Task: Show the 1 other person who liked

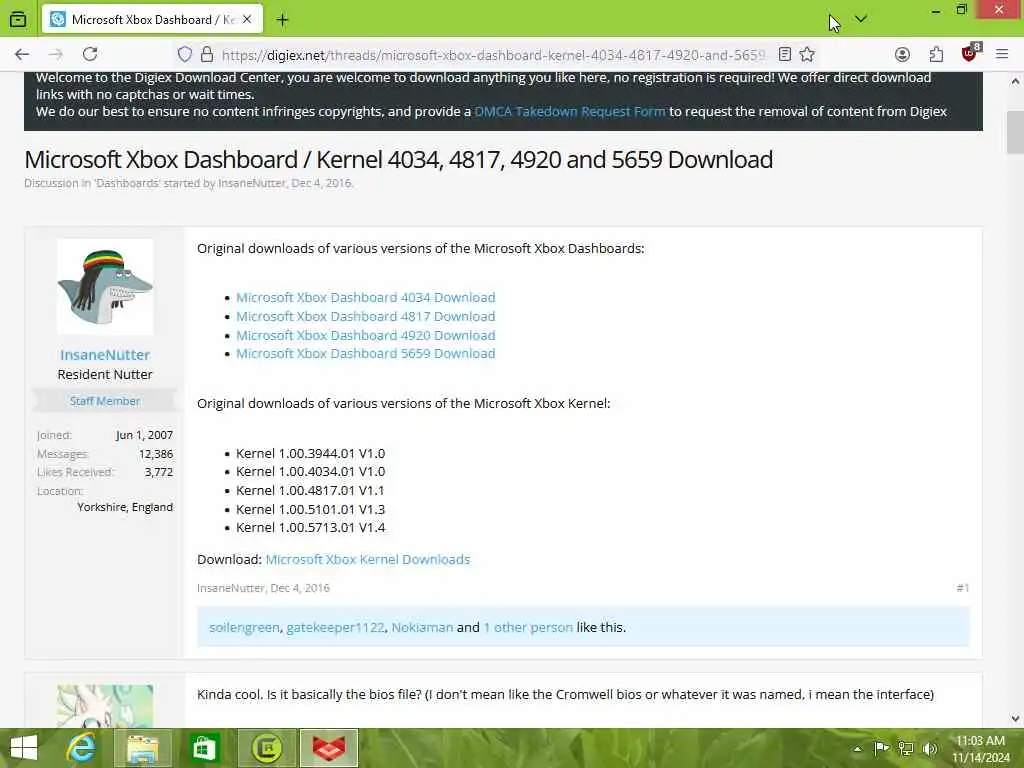Action: point(528,628)
